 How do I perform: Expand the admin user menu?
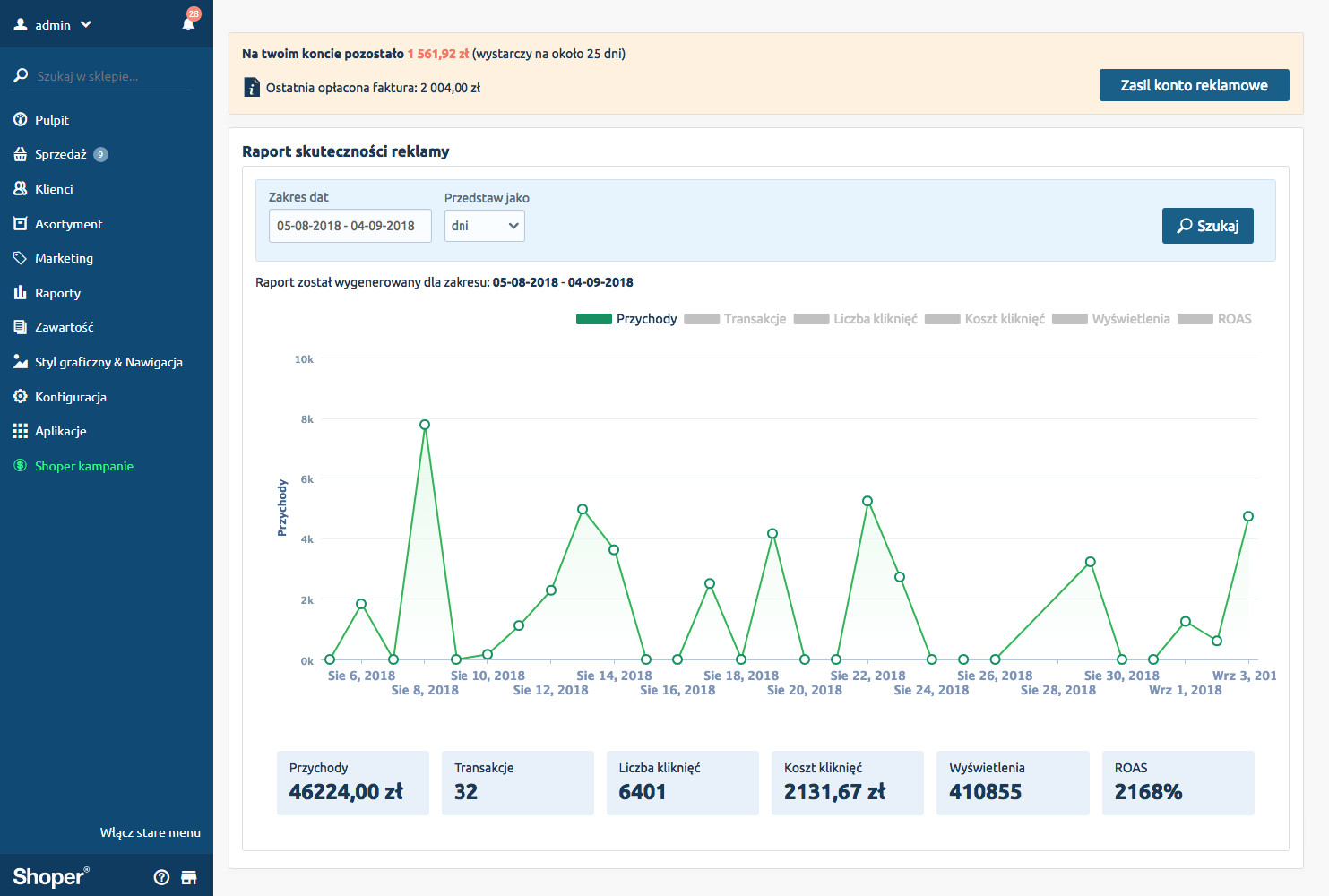click(x=54, y=25)
